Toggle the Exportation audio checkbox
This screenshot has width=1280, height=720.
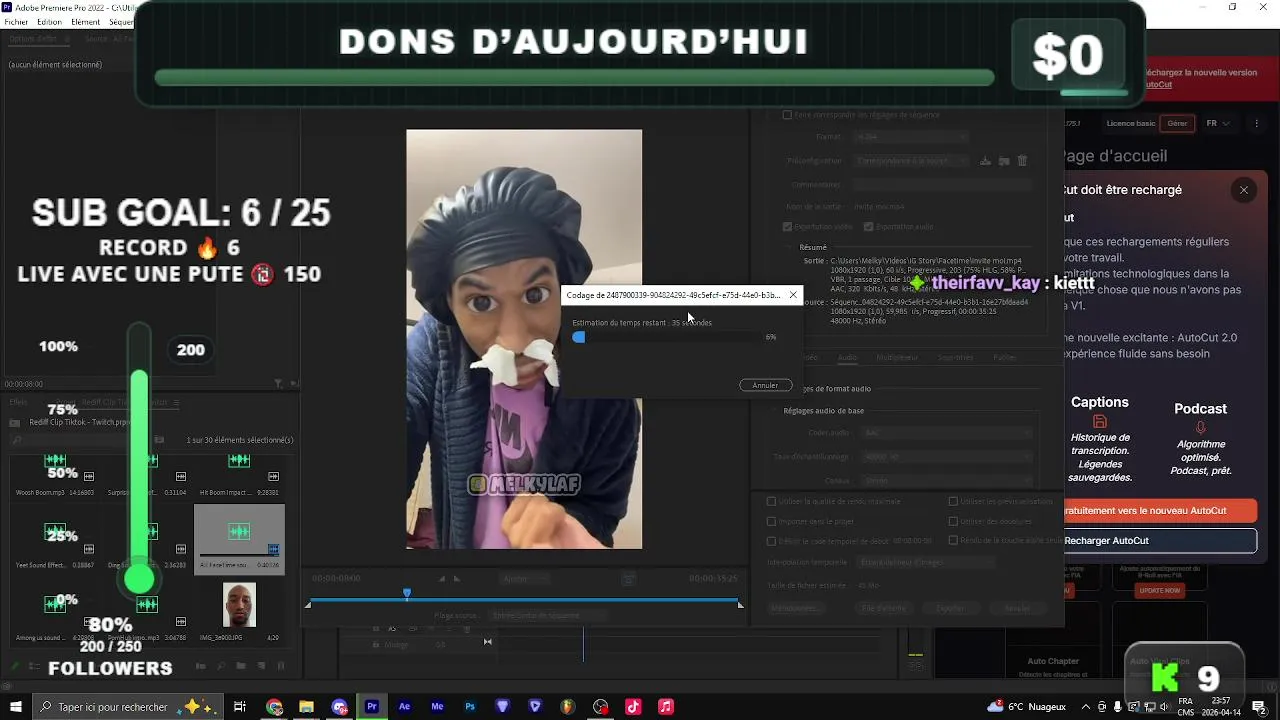[868, 227]
